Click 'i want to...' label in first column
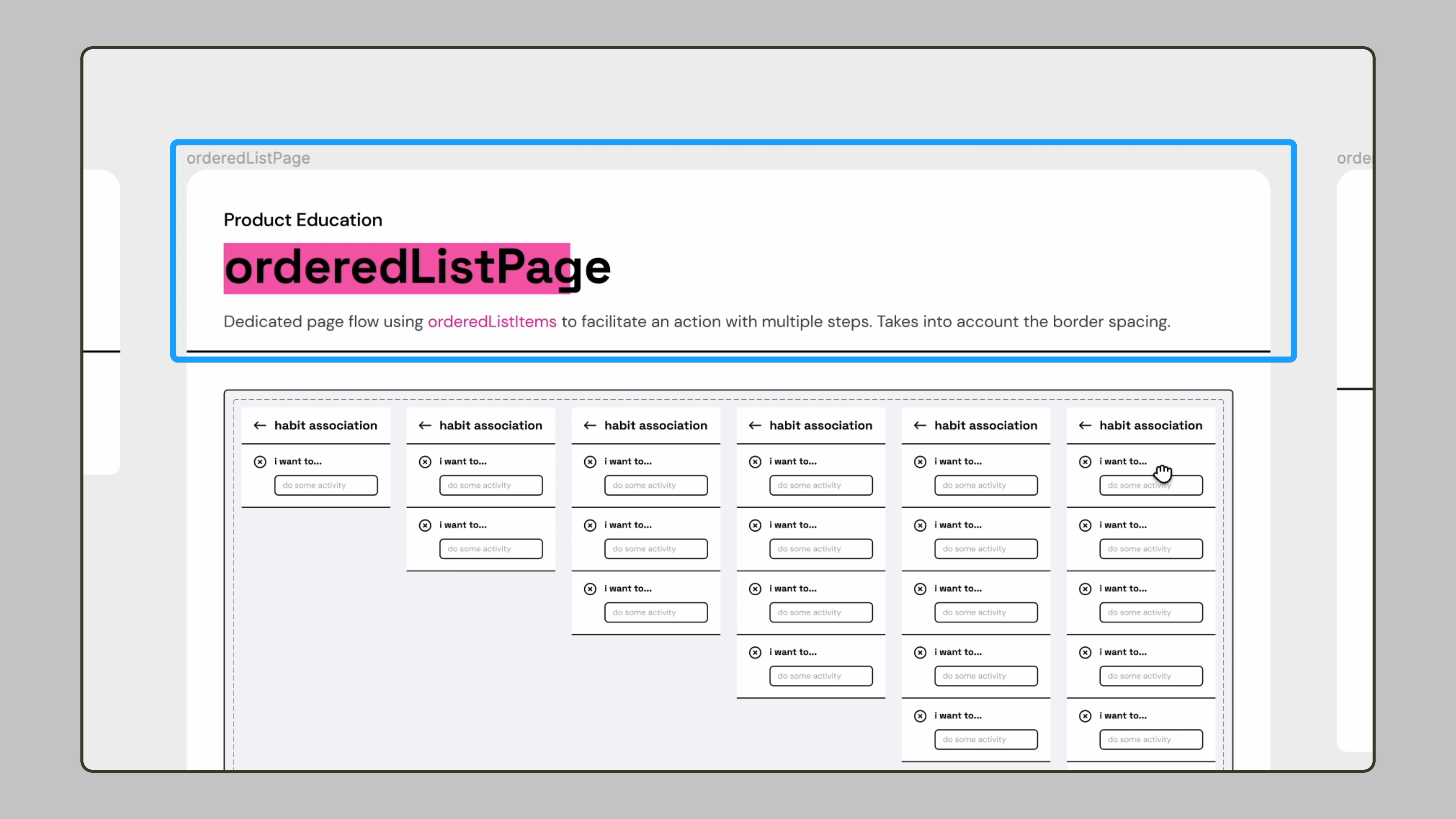Screen dimensions: 1456x819 point(298,462)
